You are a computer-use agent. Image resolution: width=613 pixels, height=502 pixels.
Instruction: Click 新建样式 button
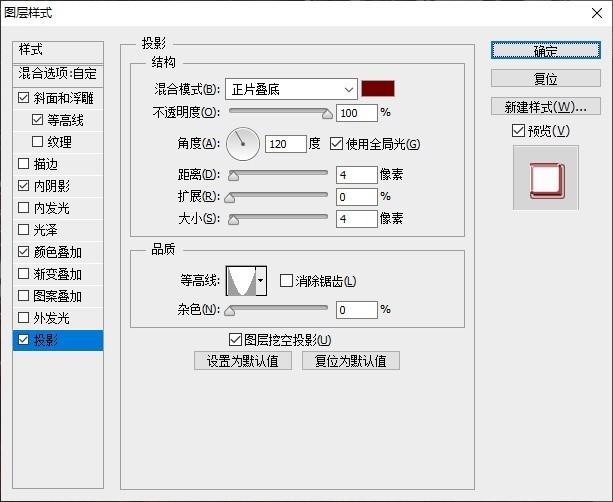[x=545, y=106]
